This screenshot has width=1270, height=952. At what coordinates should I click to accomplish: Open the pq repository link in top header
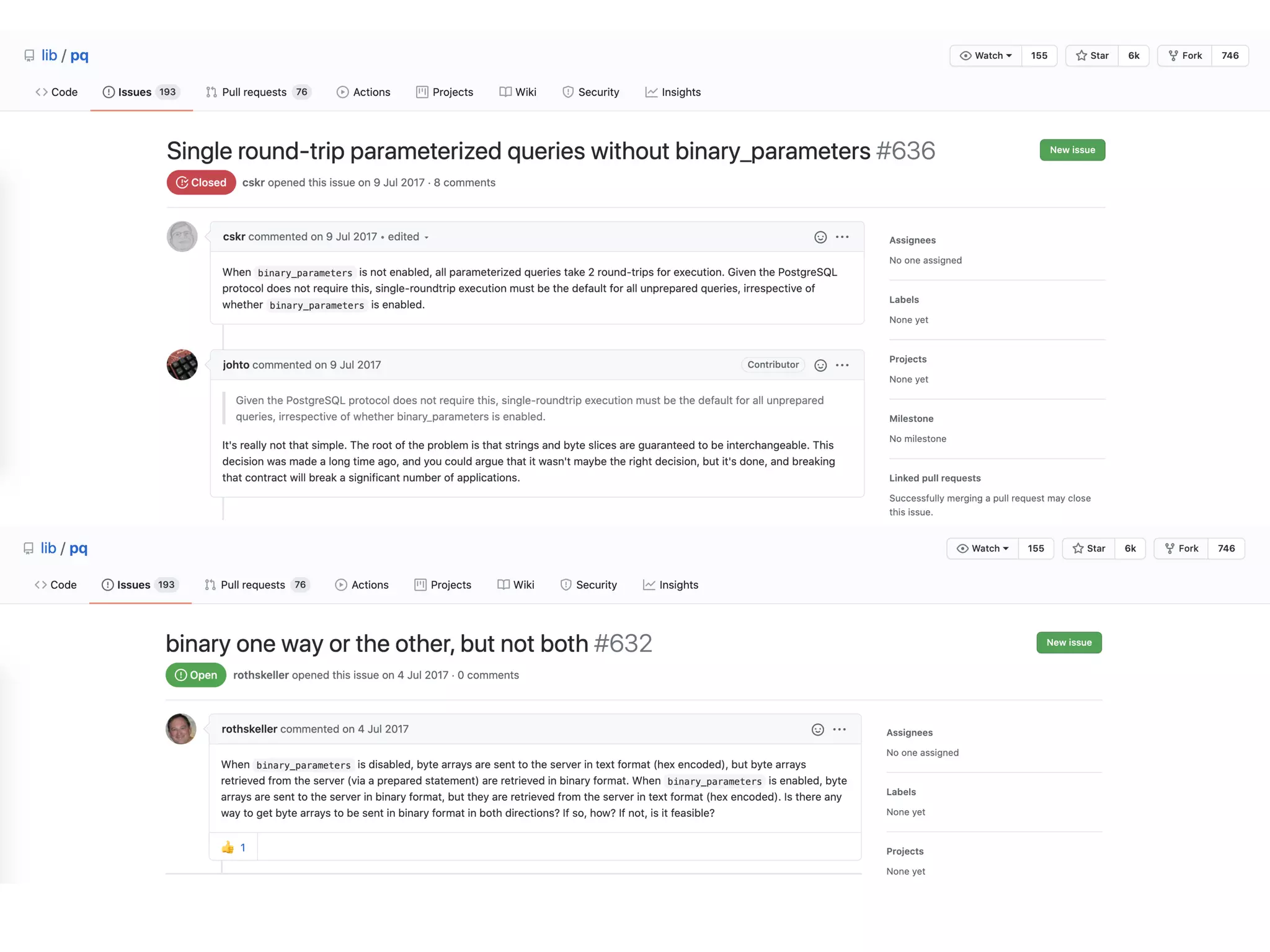79,56
